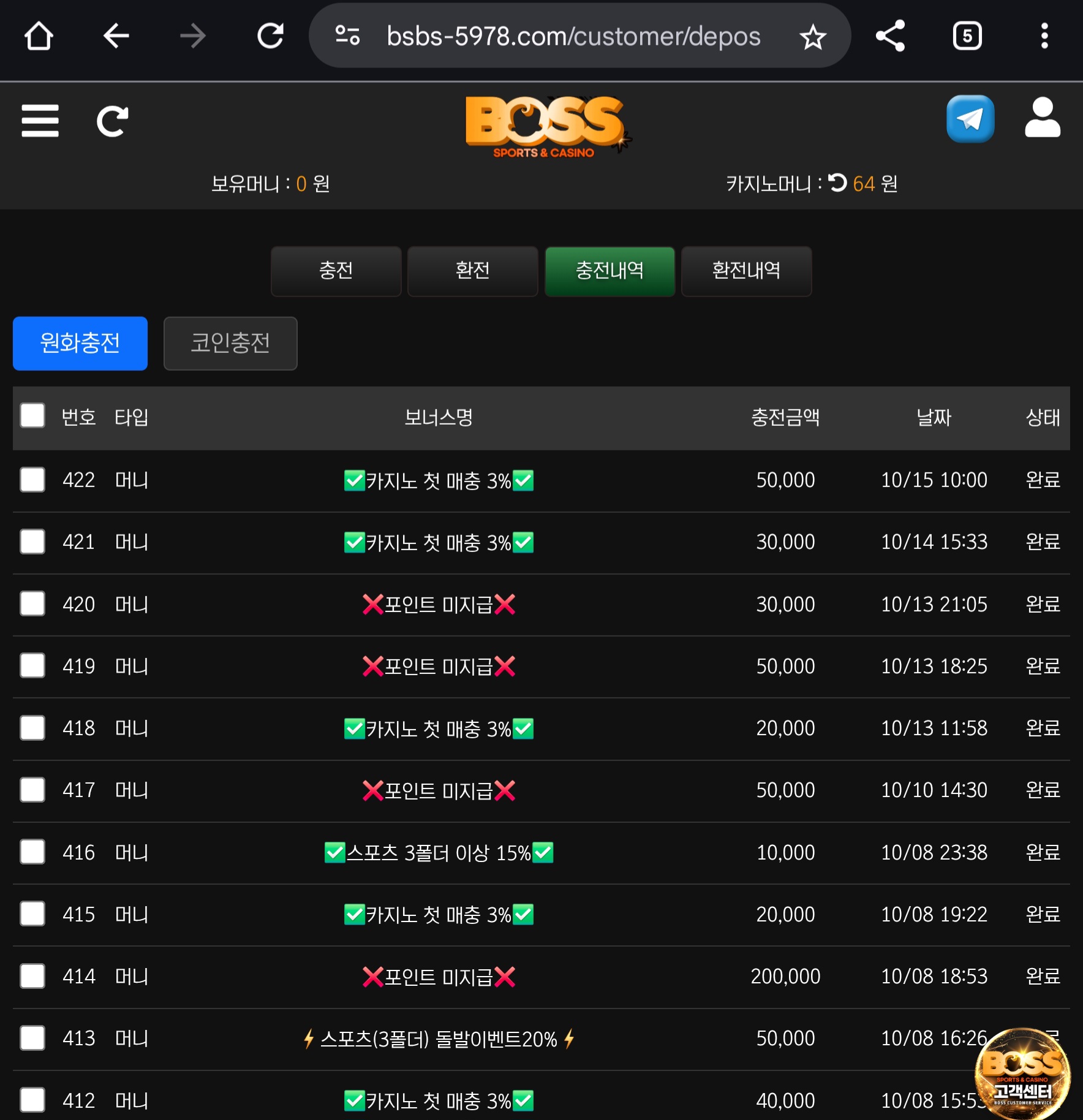
Task: Open browser tab switcher showing 5
Action: [967, 36]
